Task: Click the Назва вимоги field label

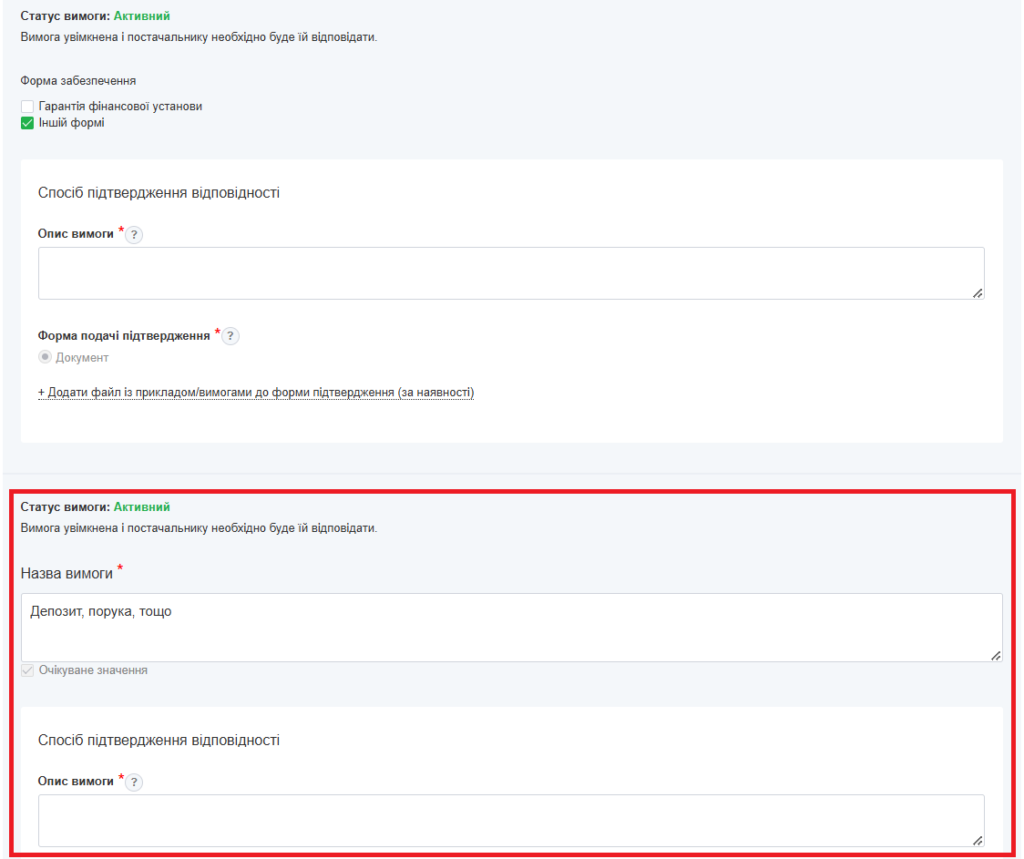Action: [x=66, y=574]
